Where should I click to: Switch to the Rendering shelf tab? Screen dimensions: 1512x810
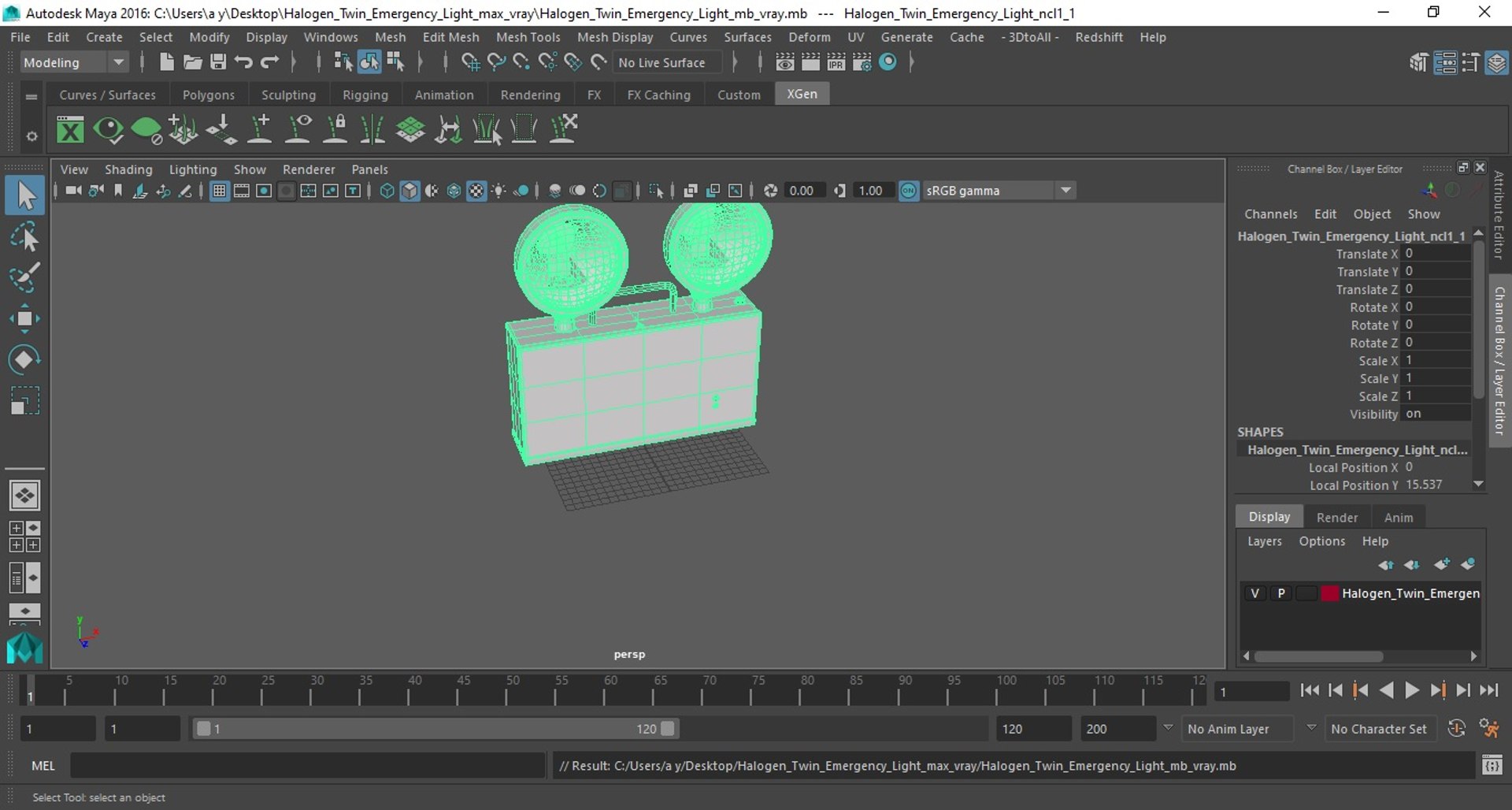530,95
